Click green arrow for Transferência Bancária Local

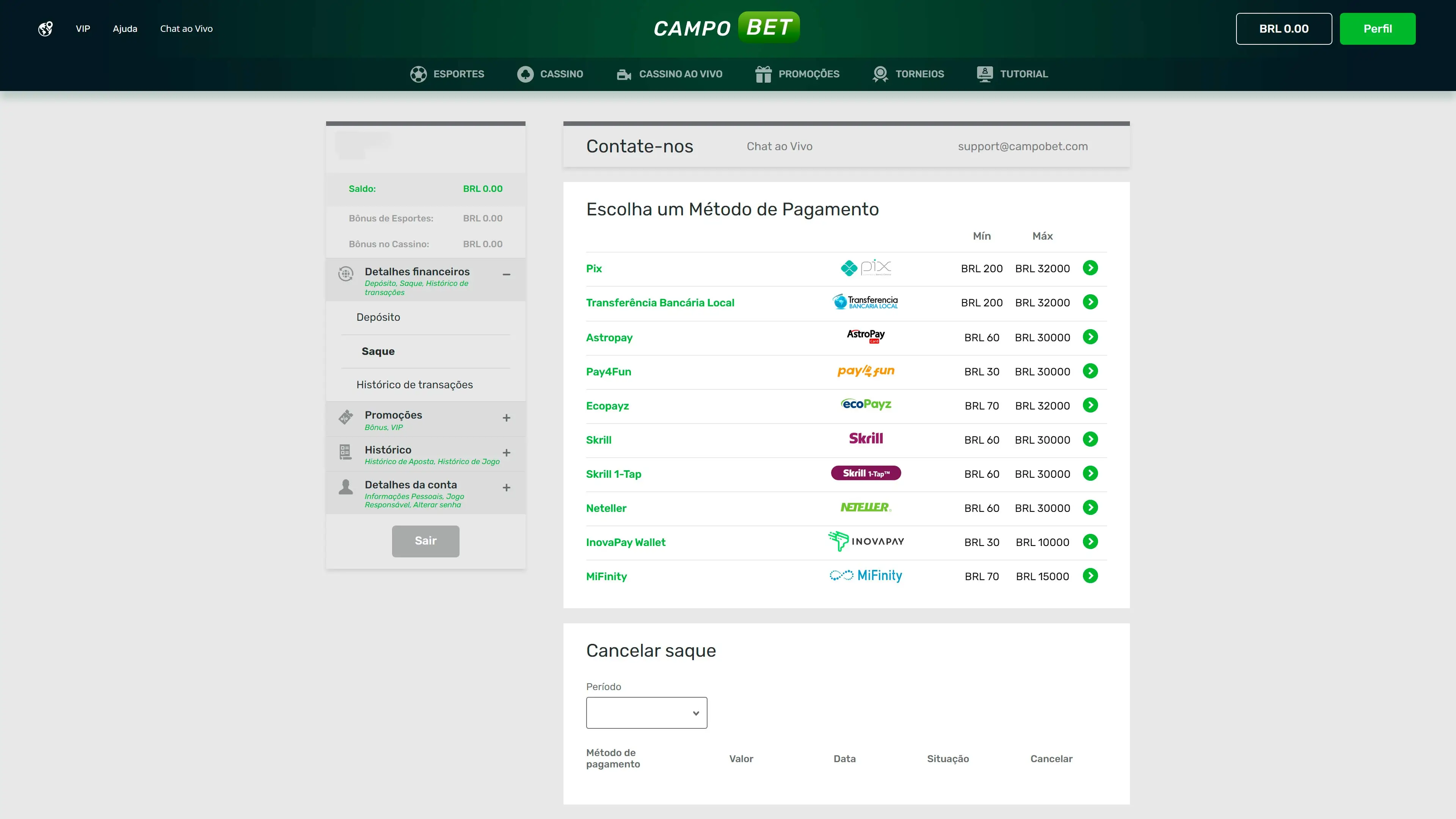click(1090, 302)
